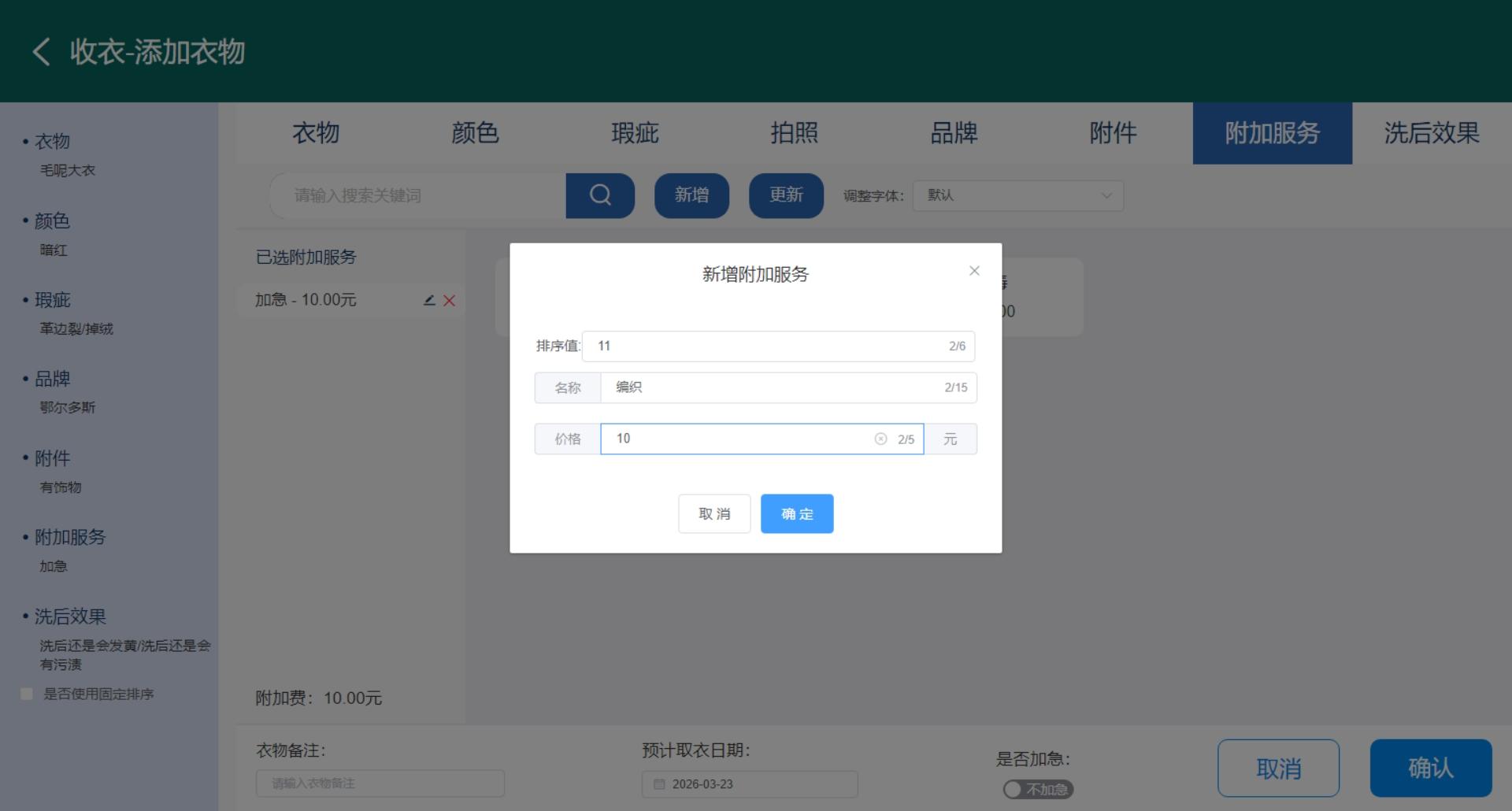
Task: Check the 是否使用固定排序 checkbox
Action: pyautogui.click(x=27, y=694)
